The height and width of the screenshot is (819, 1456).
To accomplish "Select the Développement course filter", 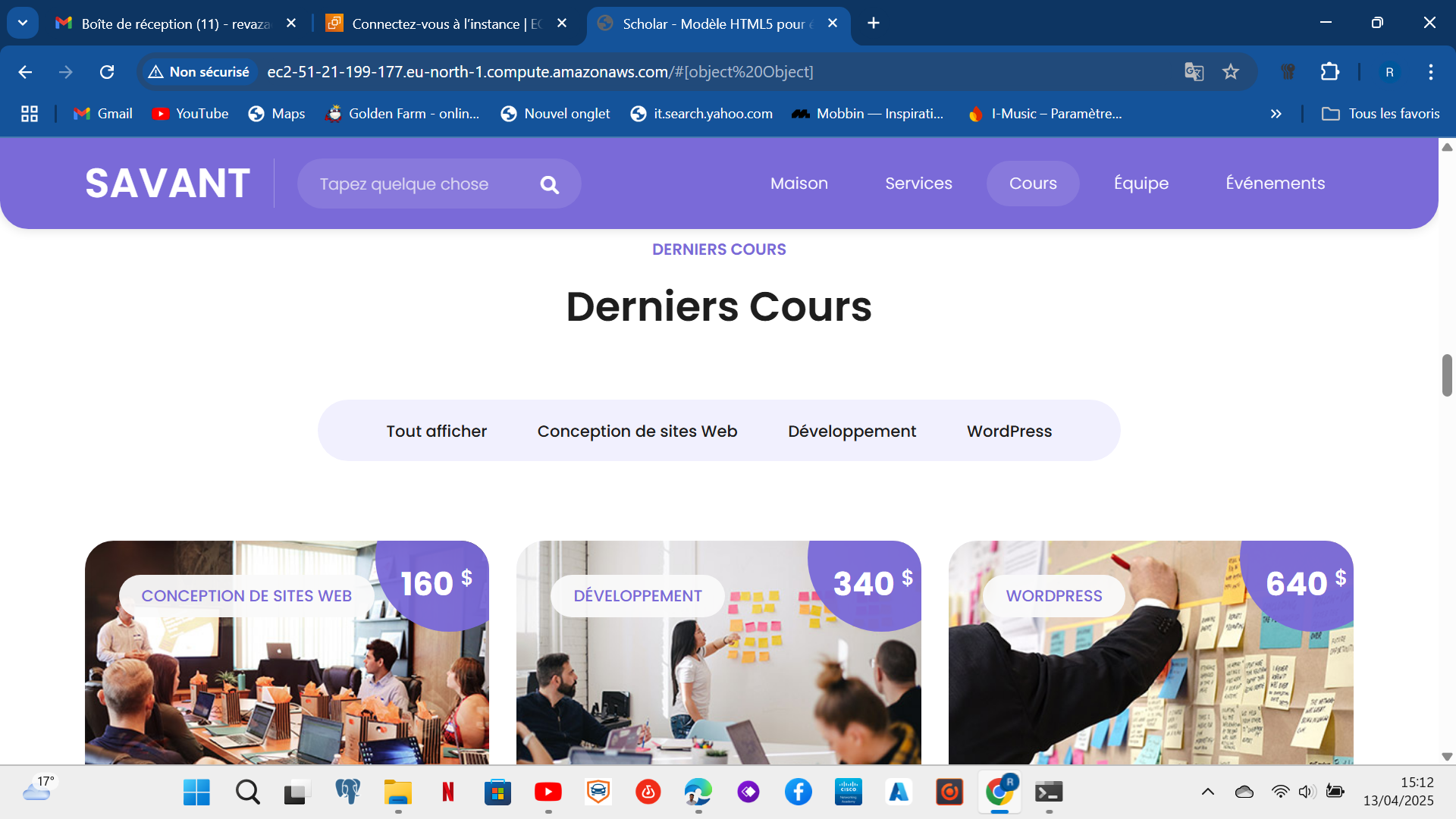I will coord(852,431).
